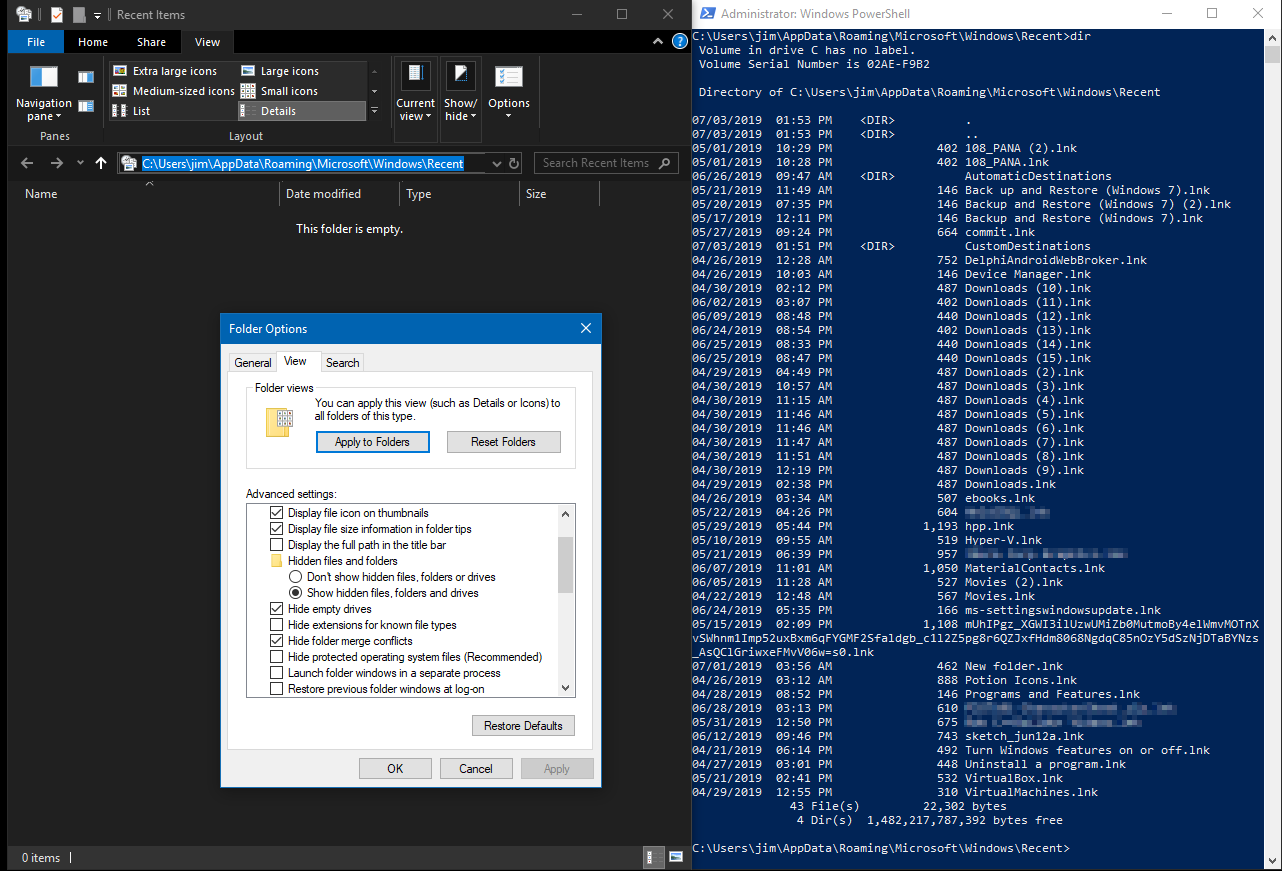This screenshot has height=871, width=1282.
Task: Click Apply to Folders button
Action: click(372, 442)
